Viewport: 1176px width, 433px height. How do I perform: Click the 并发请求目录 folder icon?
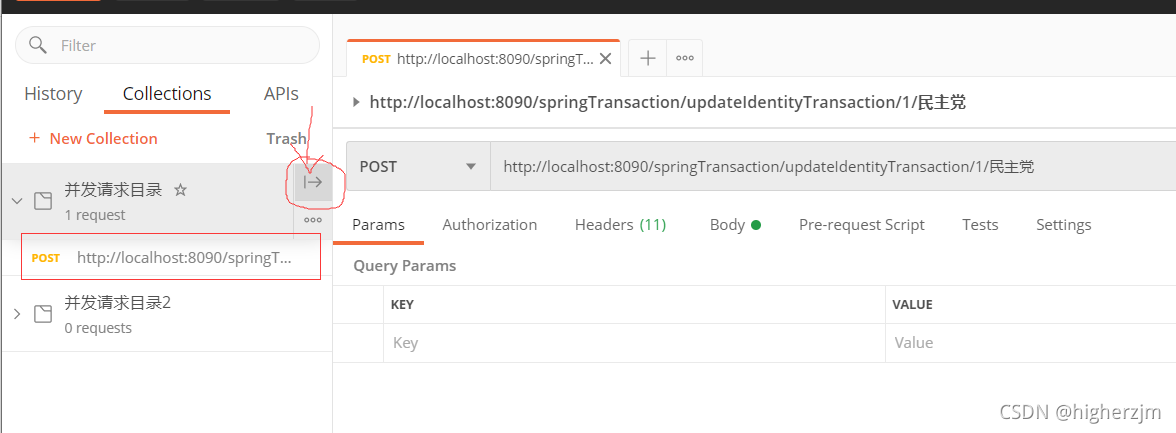(x=43, y=201)
